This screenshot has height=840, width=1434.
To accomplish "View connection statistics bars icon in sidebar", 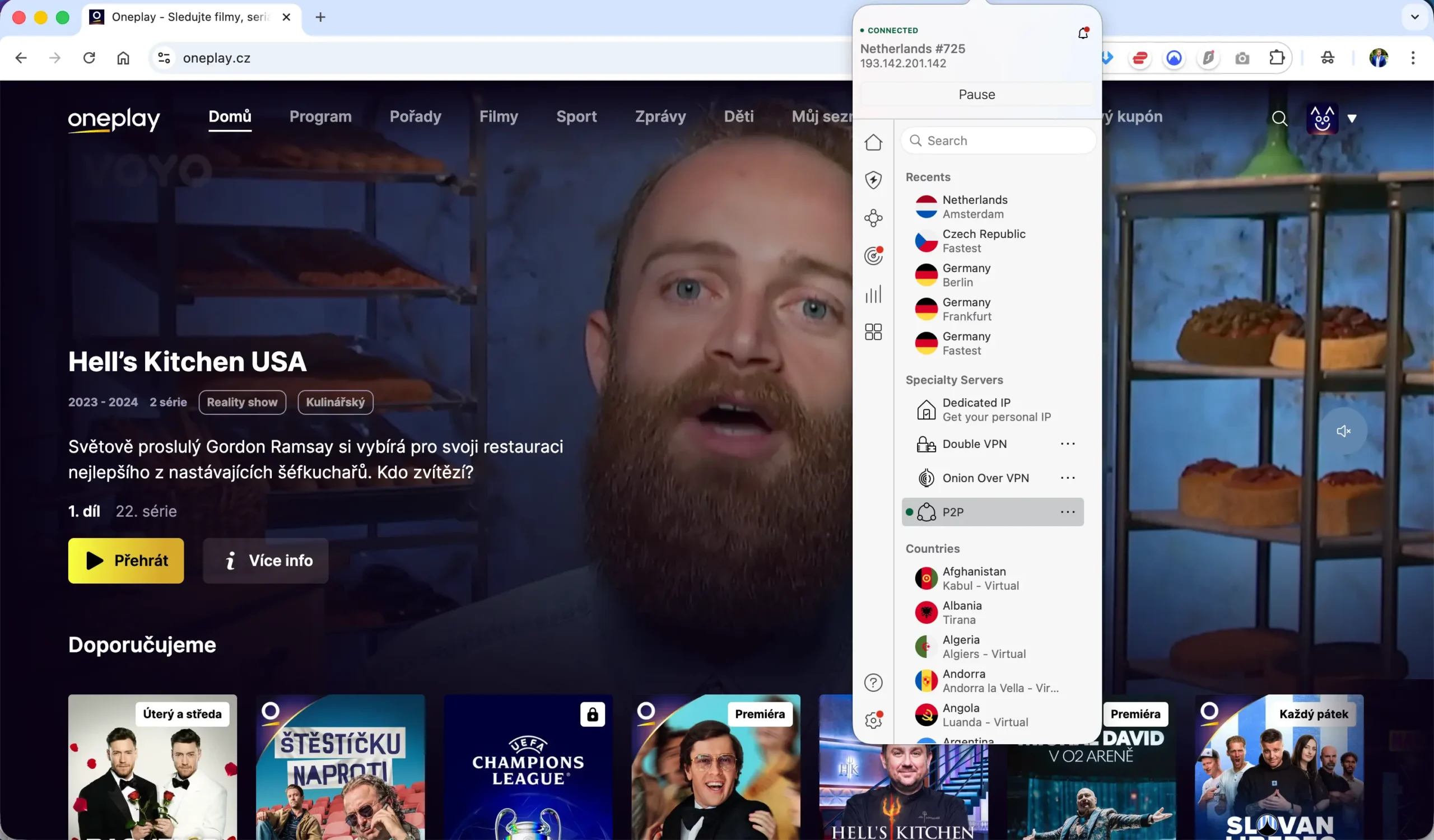I will click(873, 294).
